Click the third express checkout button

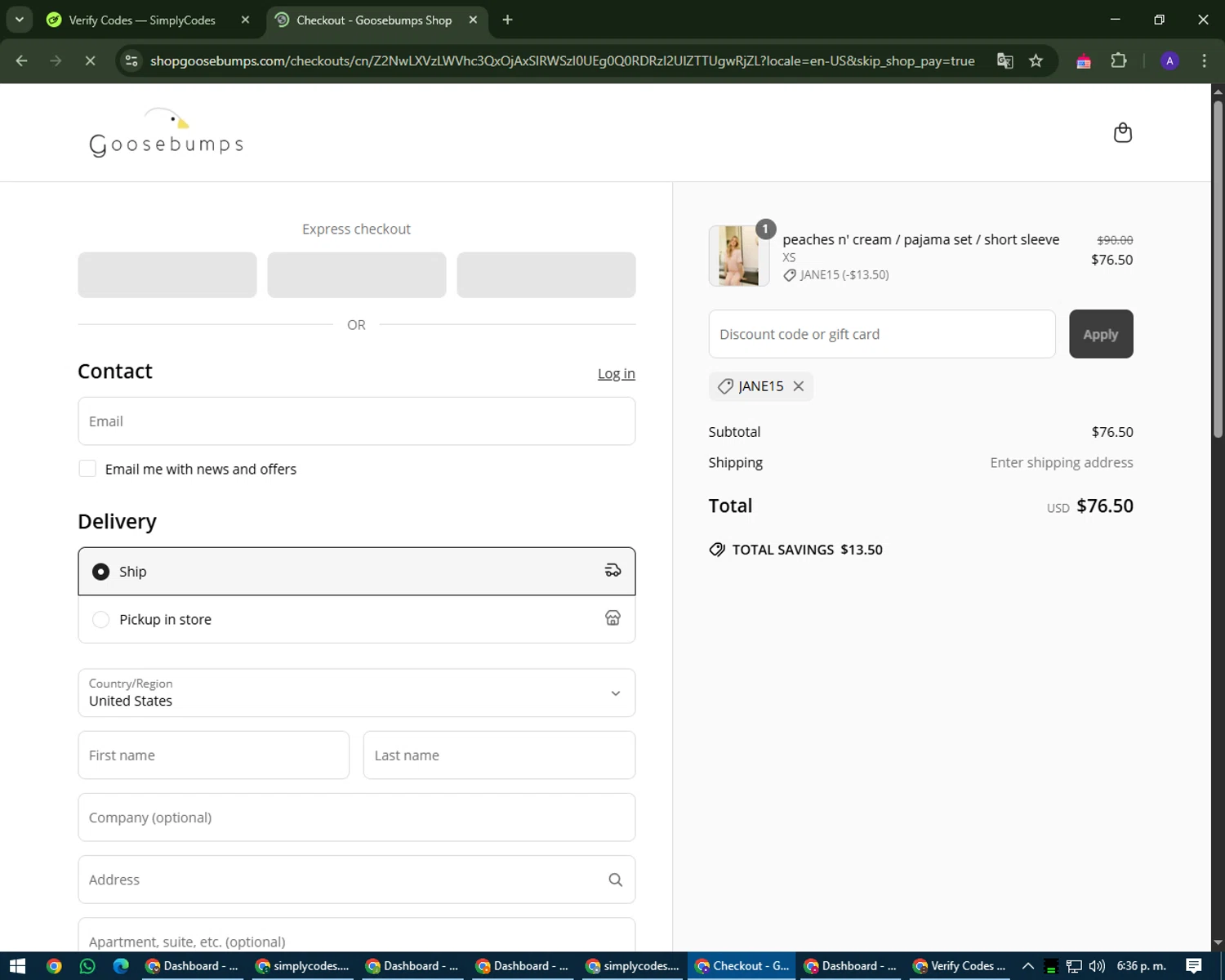pos(546,274)
